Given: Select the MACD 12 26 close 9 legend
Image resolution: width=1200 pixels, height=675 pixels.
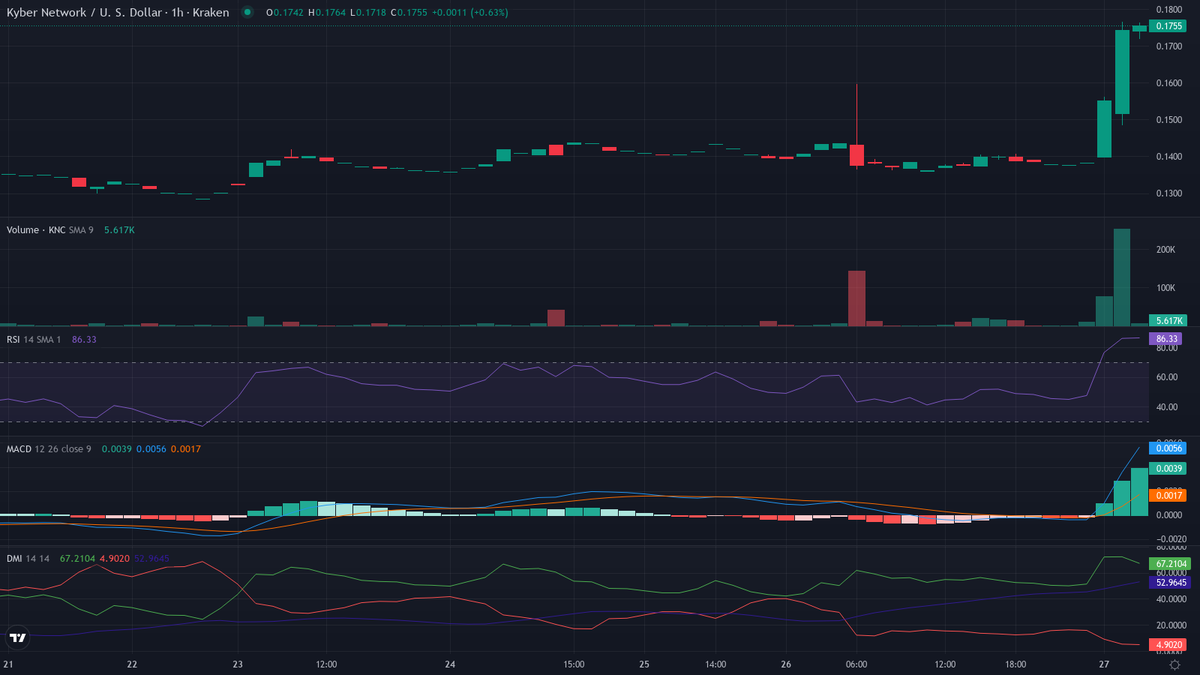Looking at the screenshot, I should coord(50,449).
